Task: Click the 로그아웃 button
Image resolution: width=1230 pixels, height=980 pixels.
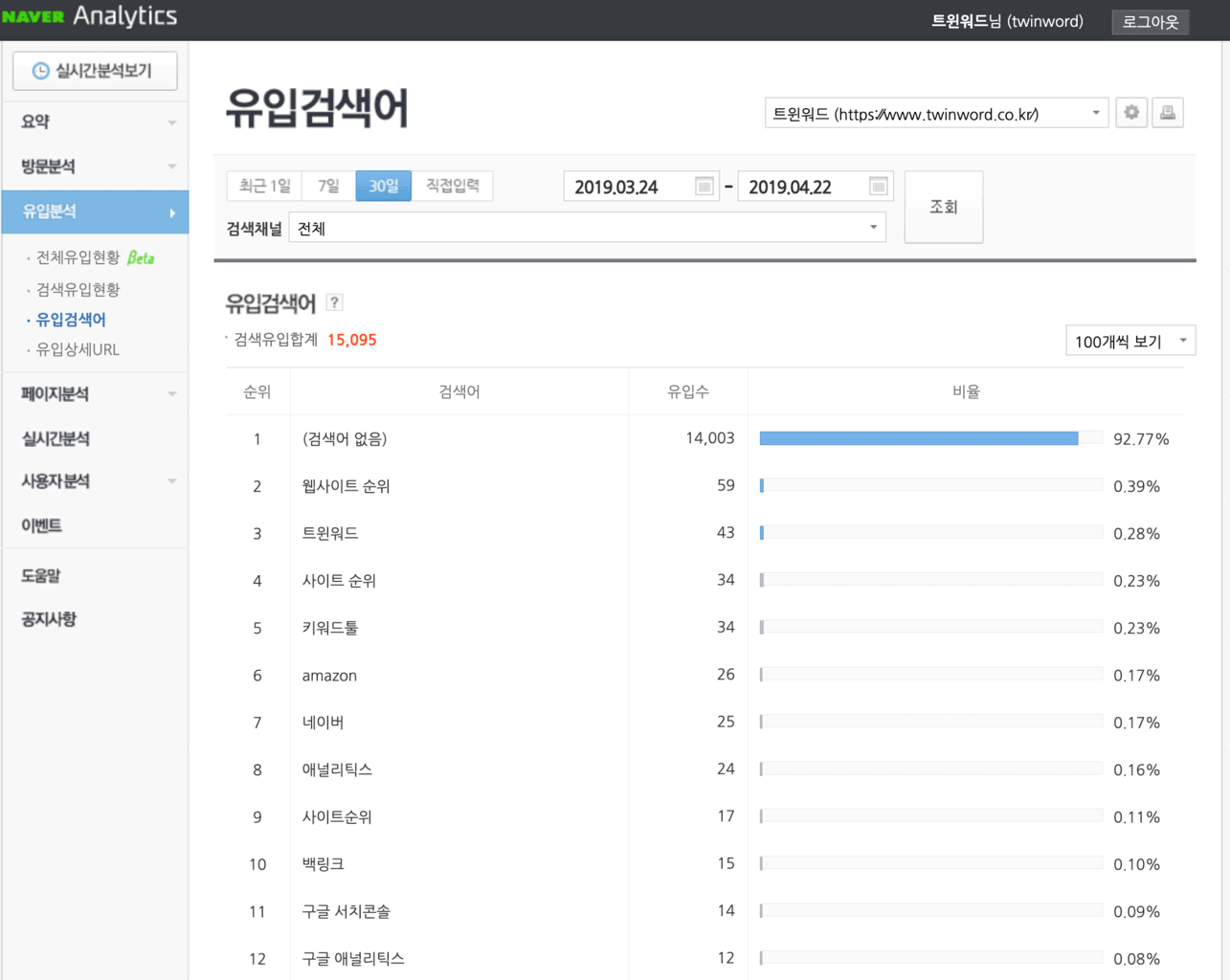Action: pyautogui.click(x=1151, y=21)
